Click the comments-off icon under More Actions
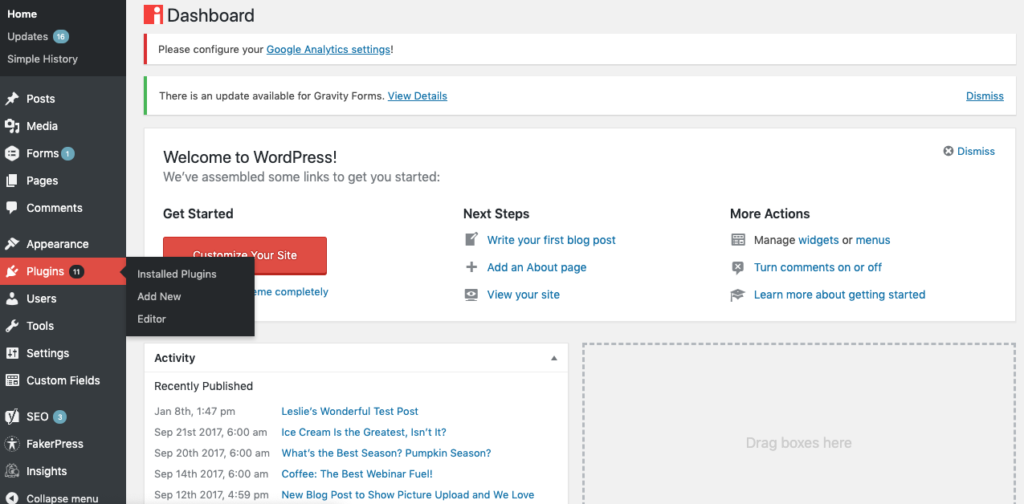The width and height of the screenshot is (1024, 504). [x=738, y=267]
